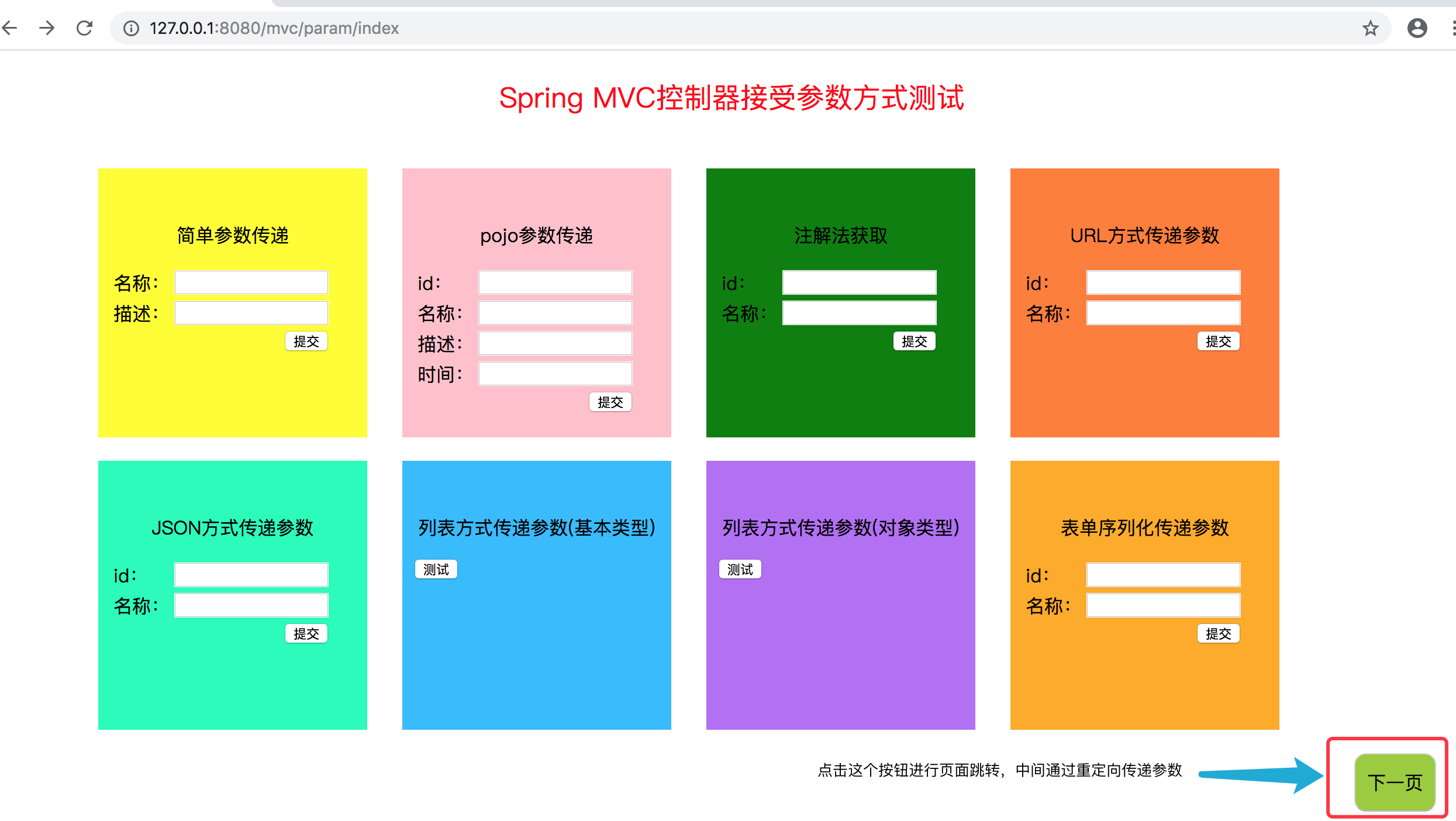Click the 名称 field in URL方式传递参数

[1164, 313]
